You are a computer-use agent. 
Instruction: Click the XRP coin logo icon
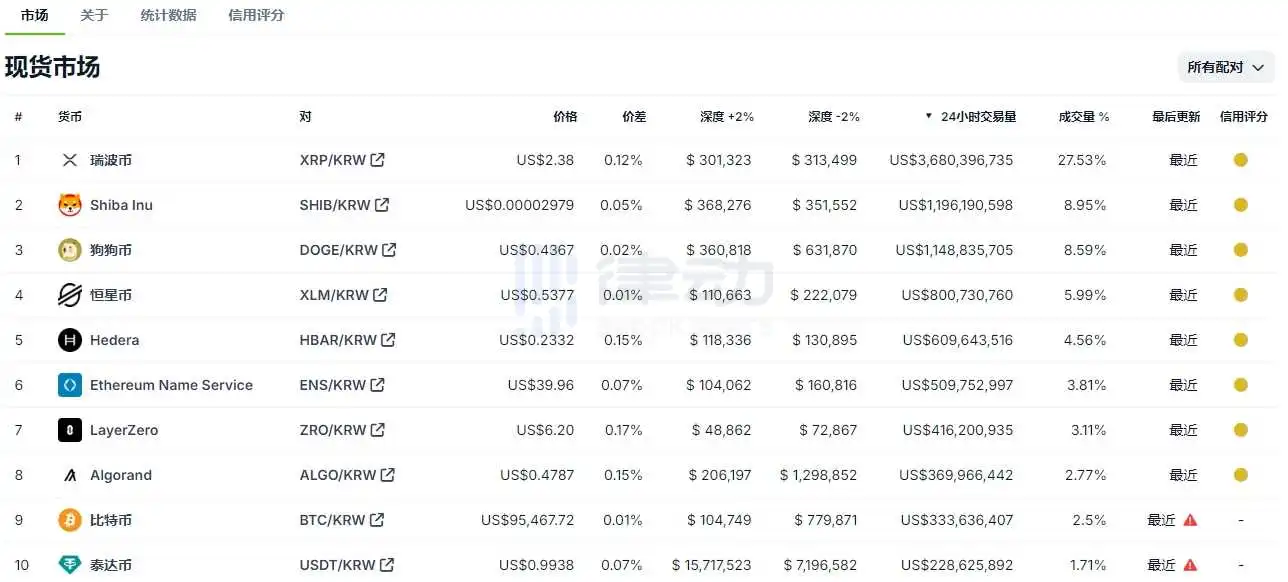coord(70,160)
